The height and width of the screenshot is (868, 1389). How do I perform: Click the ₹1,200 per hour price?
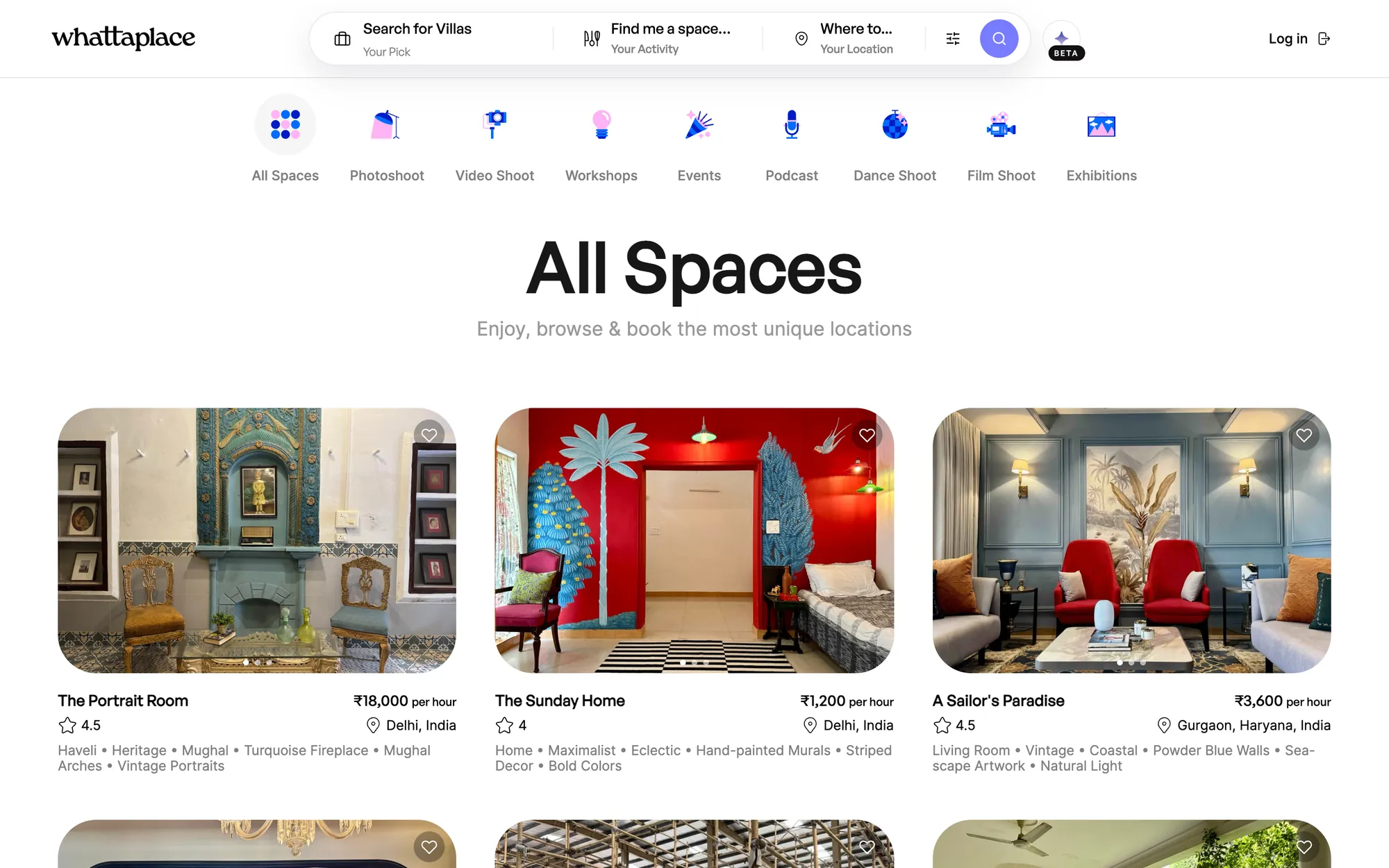[847, 701]
